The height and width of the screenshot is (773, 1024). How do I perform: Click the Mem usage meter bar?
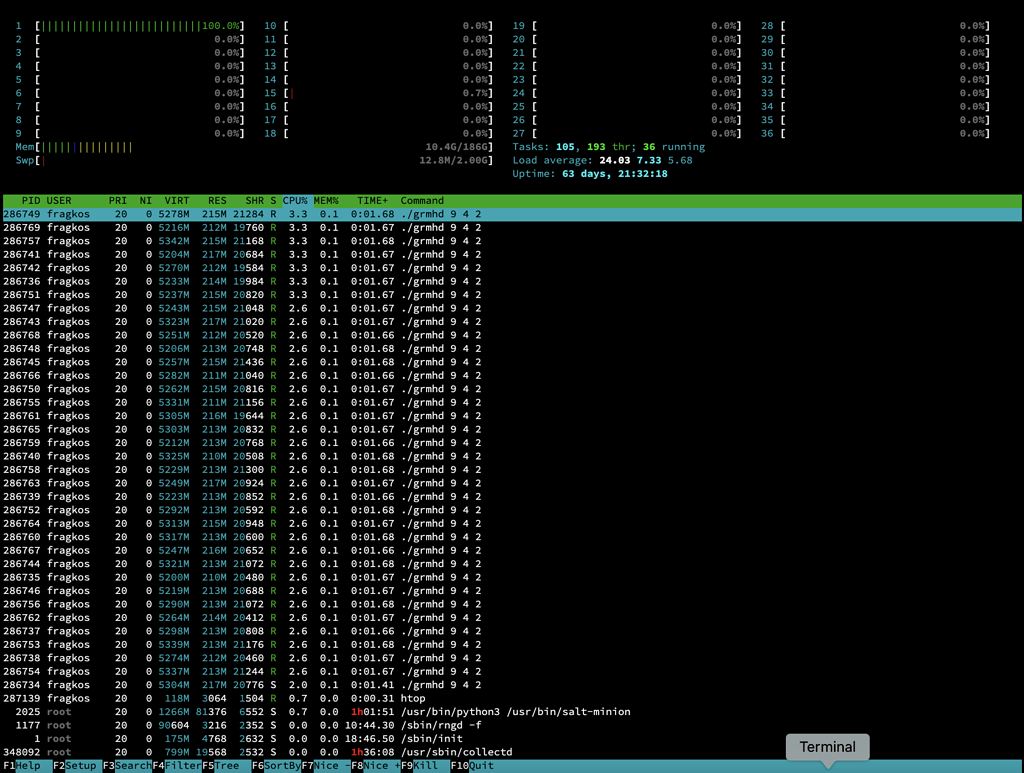coord(254,147)
